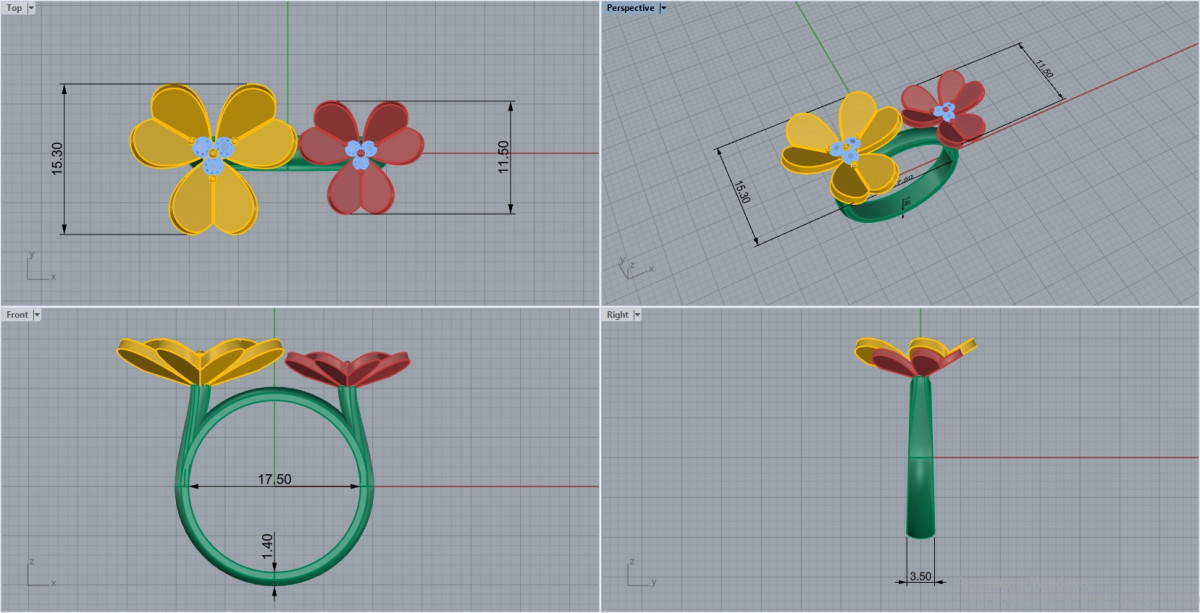
Task: Select the 11.50 dimension text in Top view
Action: tap(503, 157)
